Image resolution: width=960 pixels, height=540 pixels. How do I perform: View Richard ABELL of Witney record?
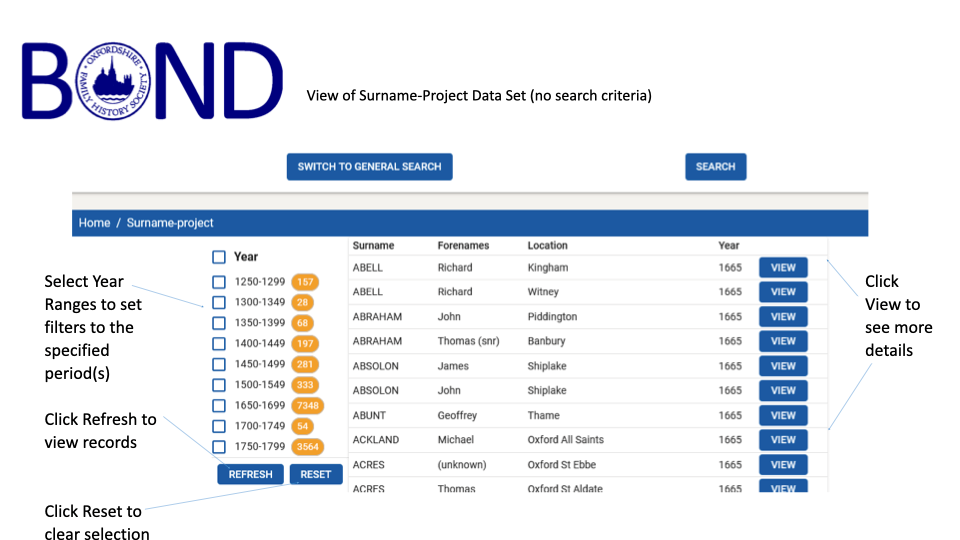pos(783,292)
